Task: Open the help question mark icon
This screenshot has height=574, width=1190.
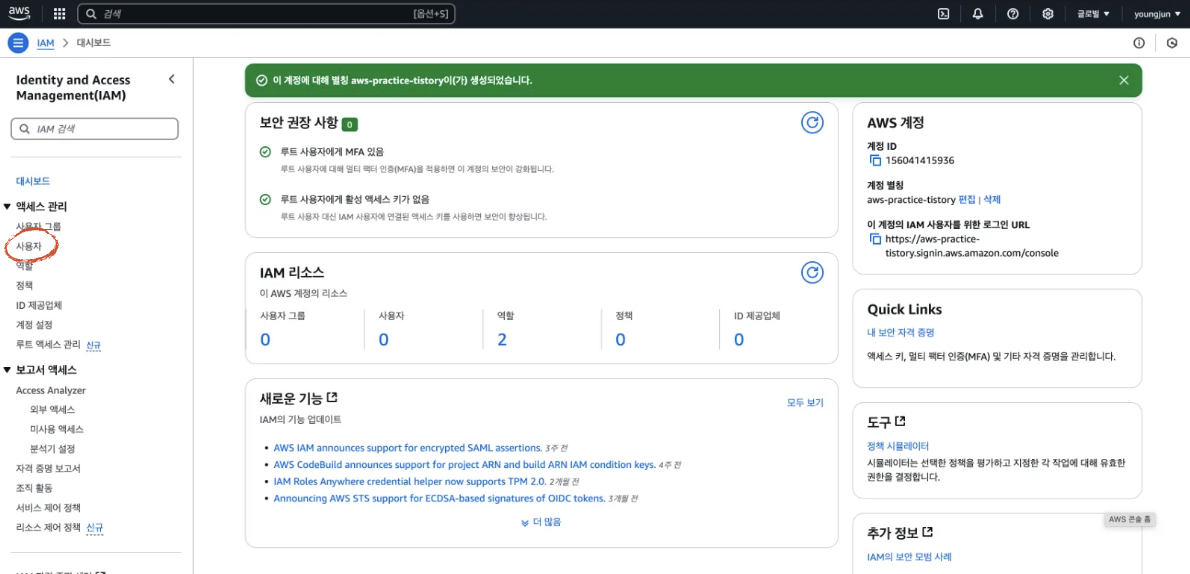Action: click(x=1012, y=14)
